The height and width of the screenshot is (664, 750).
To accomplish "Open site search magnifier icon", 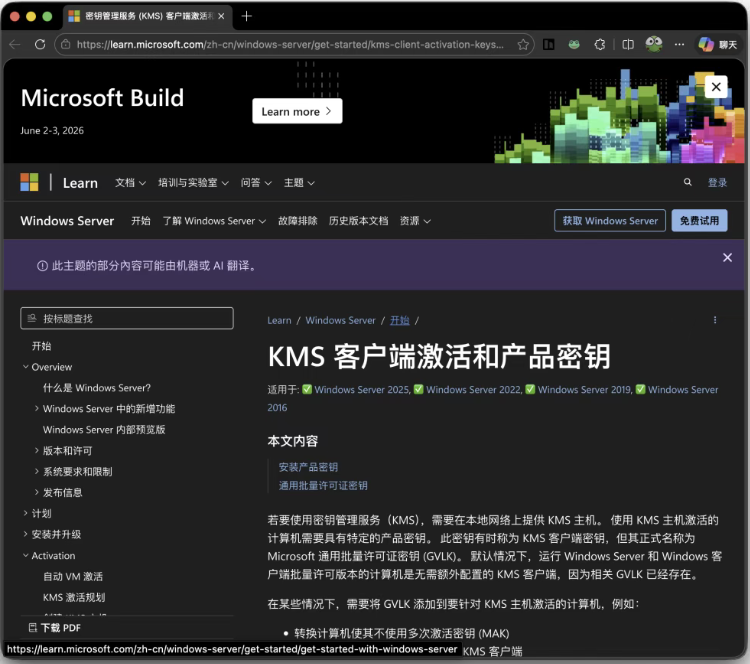I will (x=687, y=182).
